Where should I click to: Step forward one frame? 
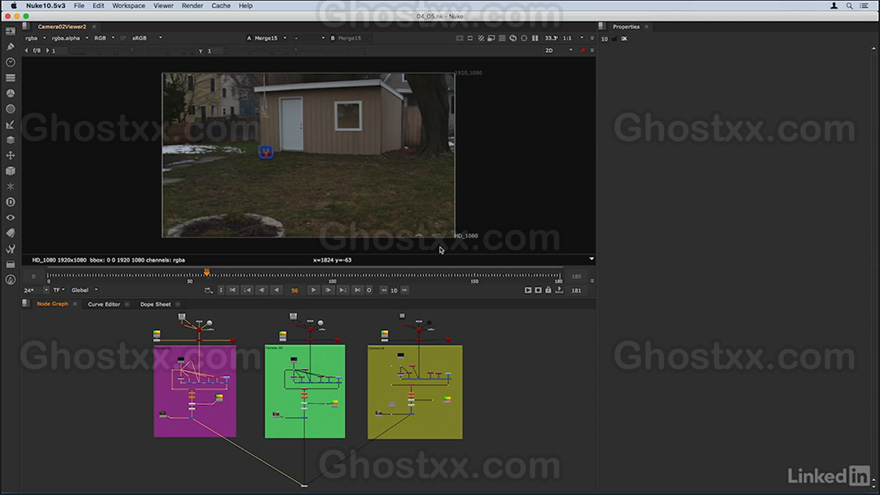(x=328, y=290)
